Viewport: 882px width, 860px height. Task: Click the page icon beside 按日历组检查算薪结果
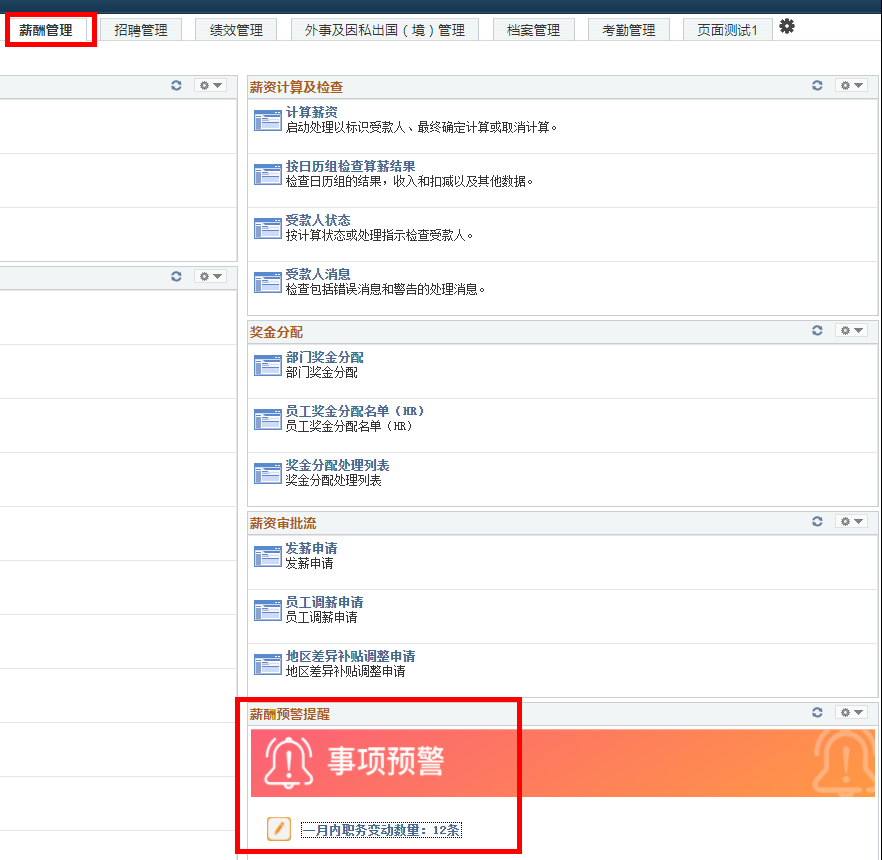click(x=268, y=174)
